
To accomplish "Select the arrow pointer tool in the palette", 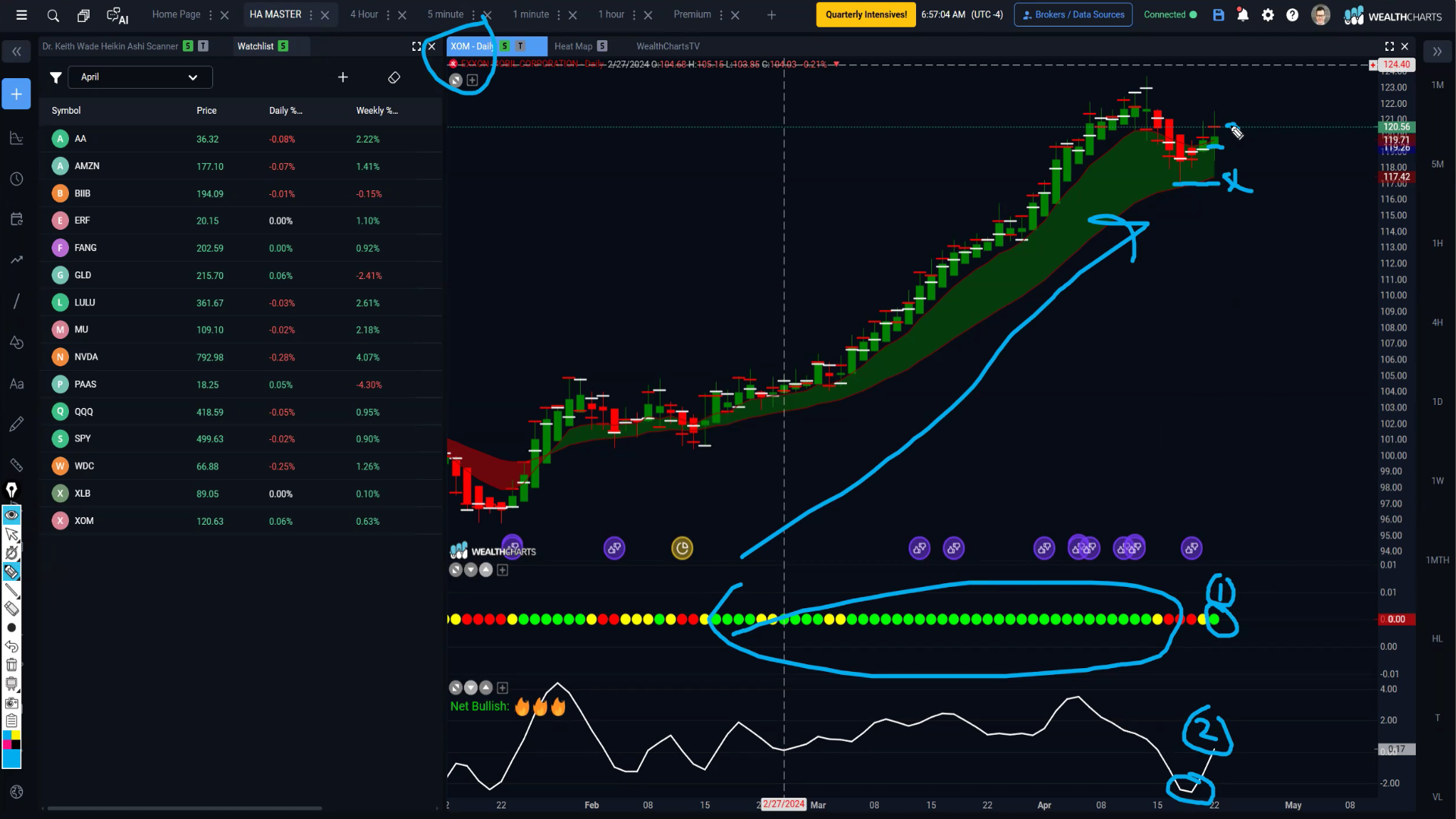I will click(x=11, y=534).
